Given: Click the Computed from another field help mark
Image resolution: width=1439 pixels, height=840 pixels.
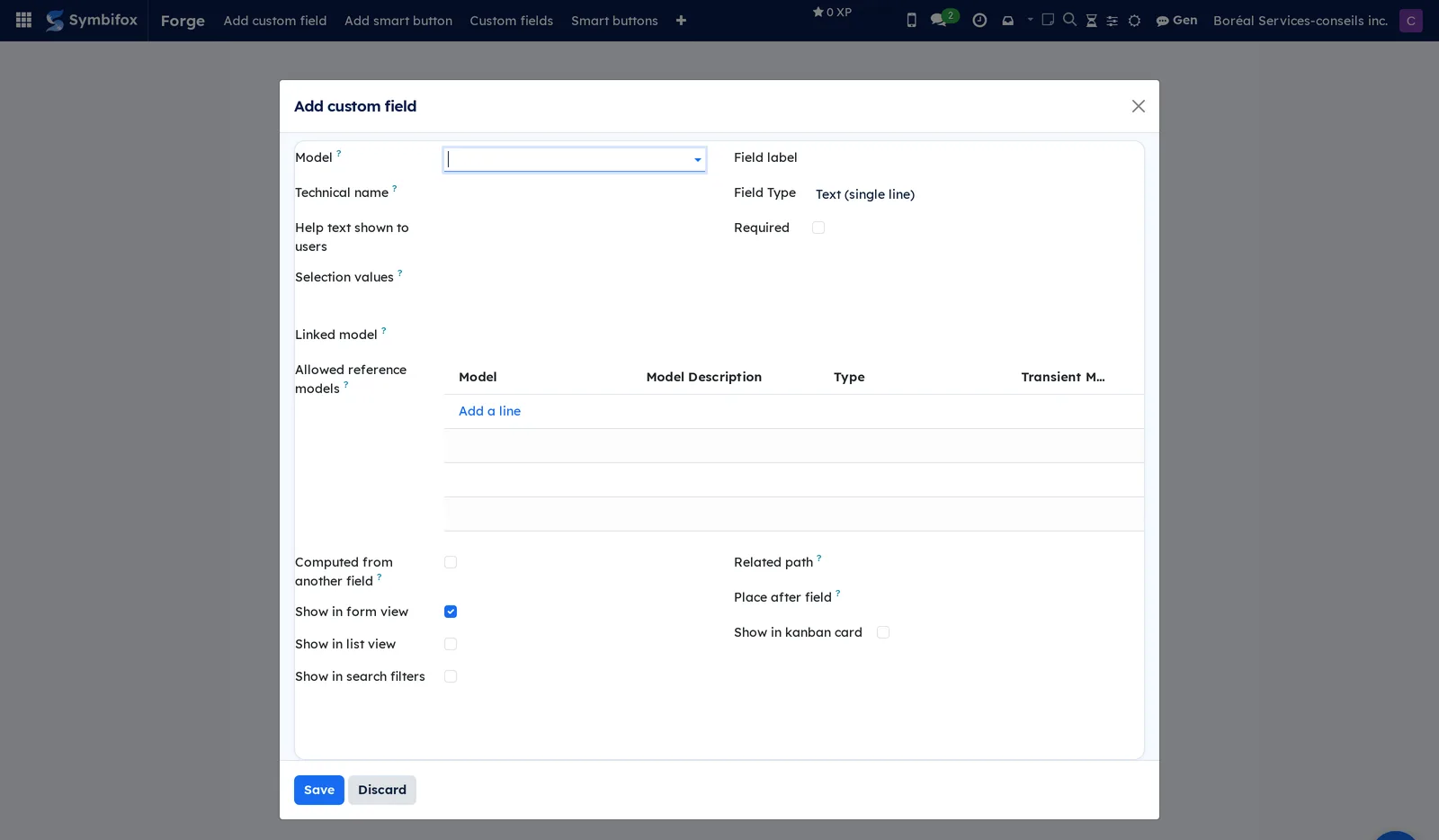Looking at the screenshot, I should point(380,576).
